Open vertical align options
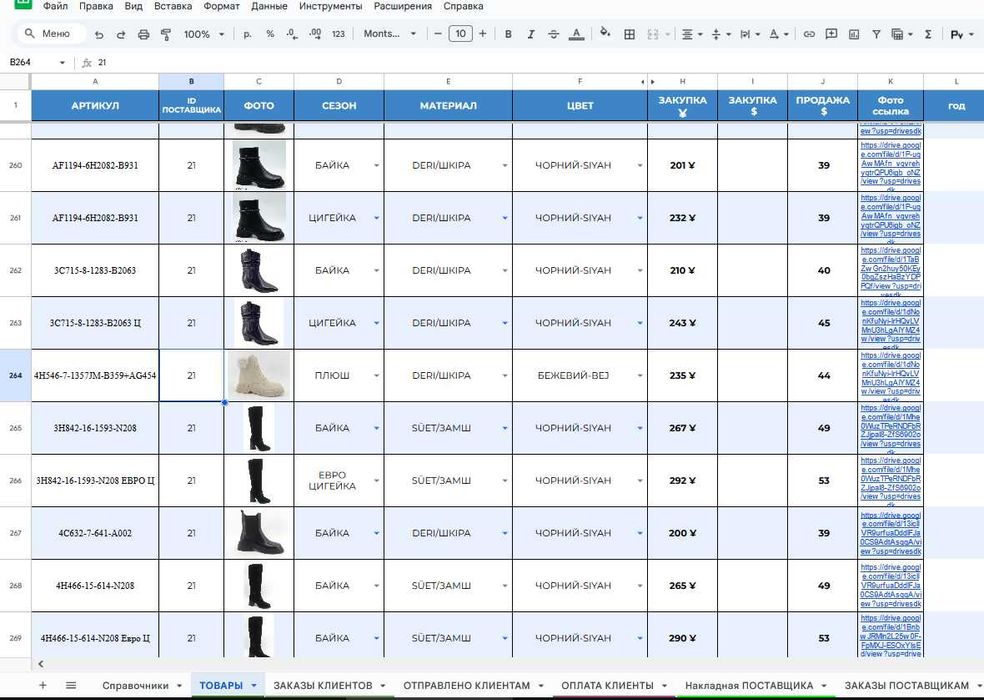Screen dimensions: 984x700 tap(720, 35)
